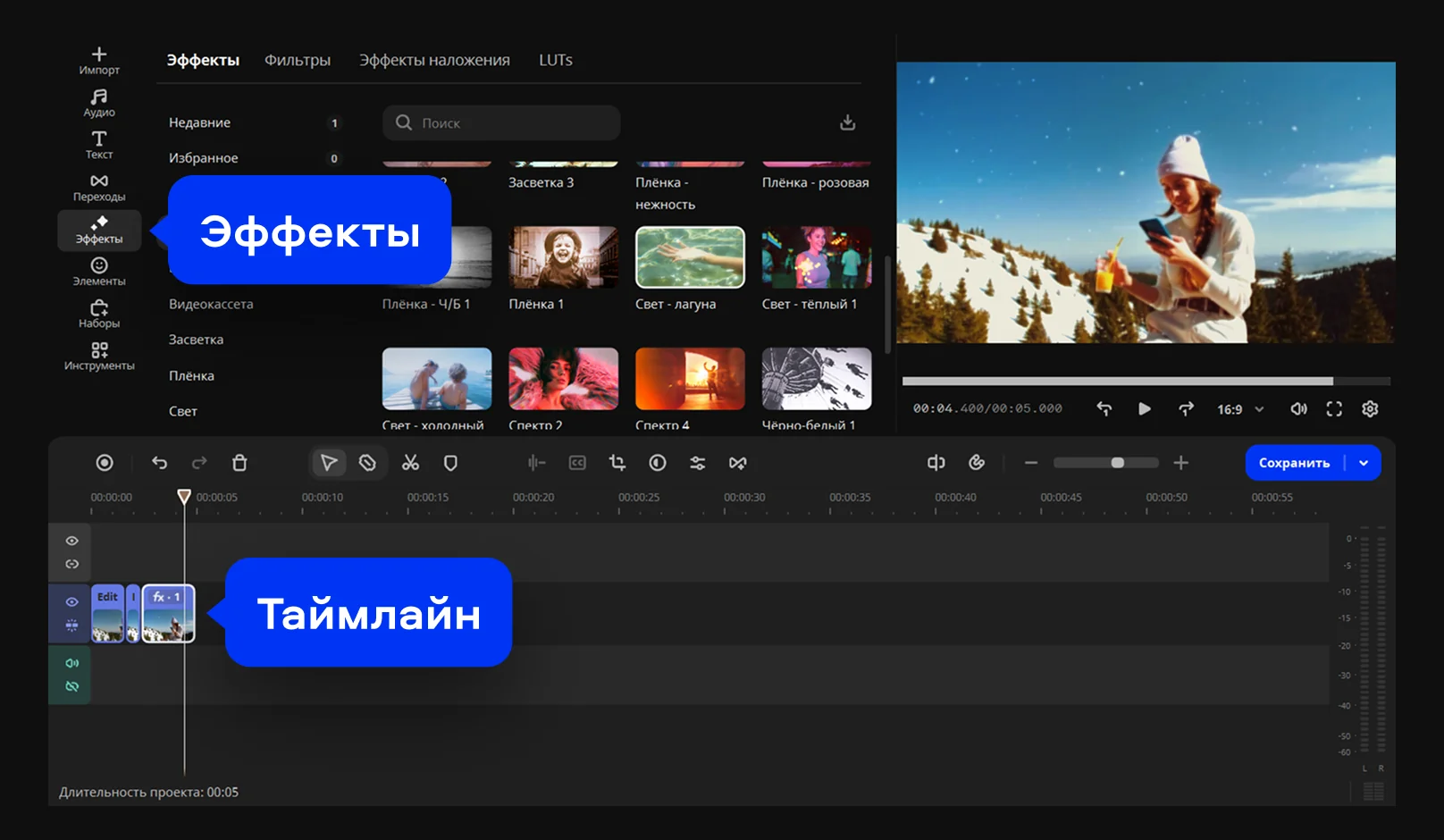1444x840 pixels.
Task: Mute the audio track
Action: (72, 663)
